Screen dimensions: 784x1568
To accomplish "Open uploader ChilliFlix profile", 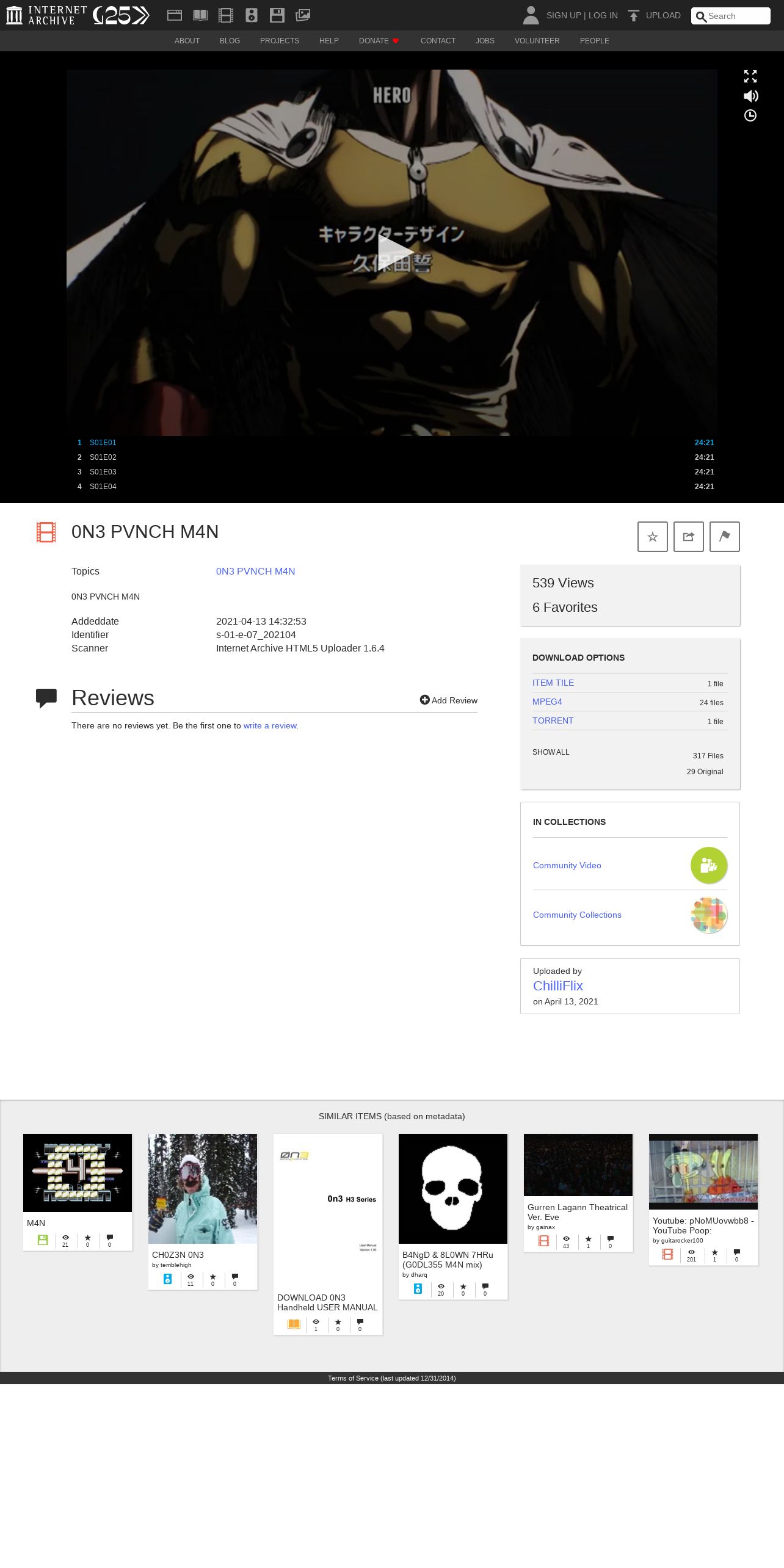I will 558,985.
